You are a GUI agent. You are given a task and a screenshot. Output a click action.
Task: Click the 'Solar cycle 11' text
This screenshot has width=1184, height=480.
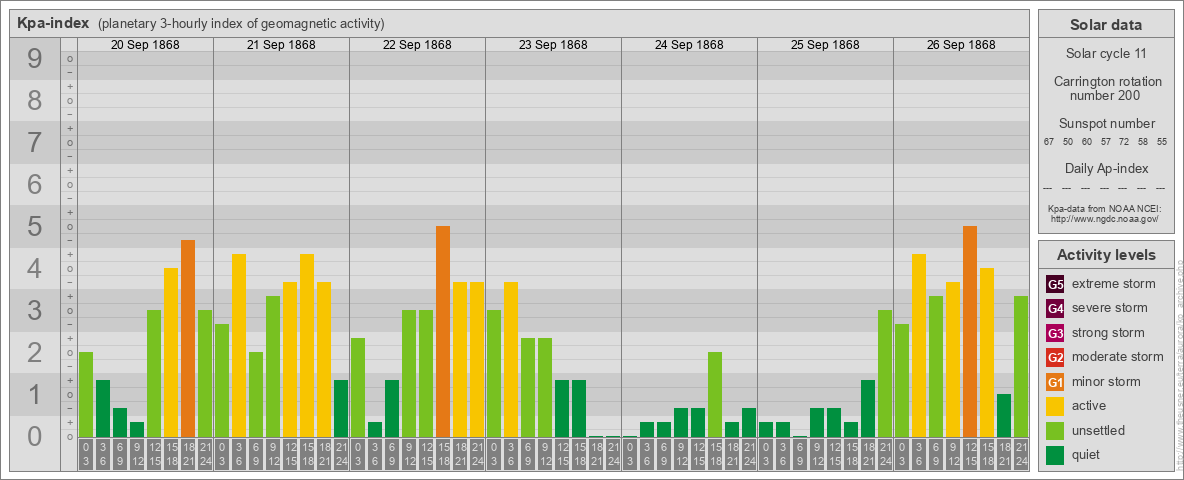click(x=1105, y=54)
